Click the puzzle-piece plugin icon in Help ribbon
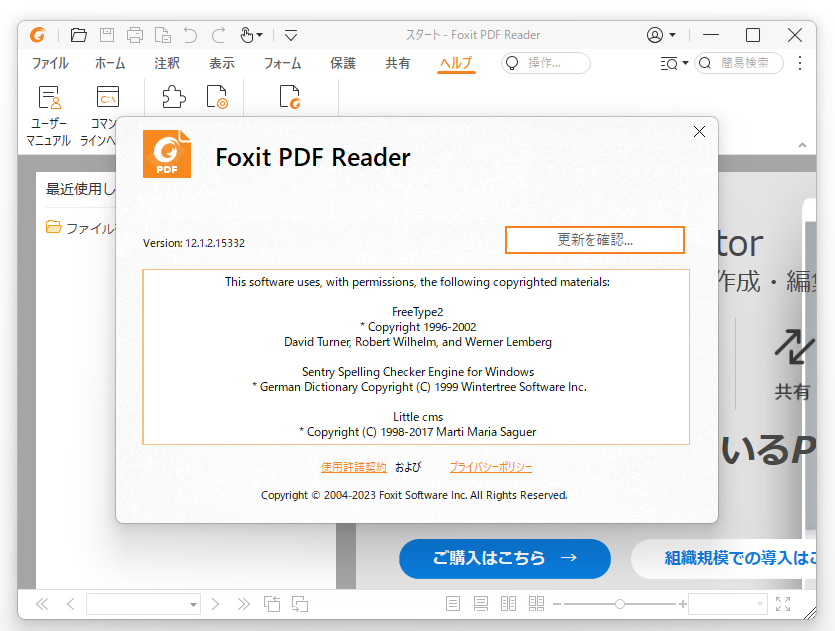 [172, 96]
